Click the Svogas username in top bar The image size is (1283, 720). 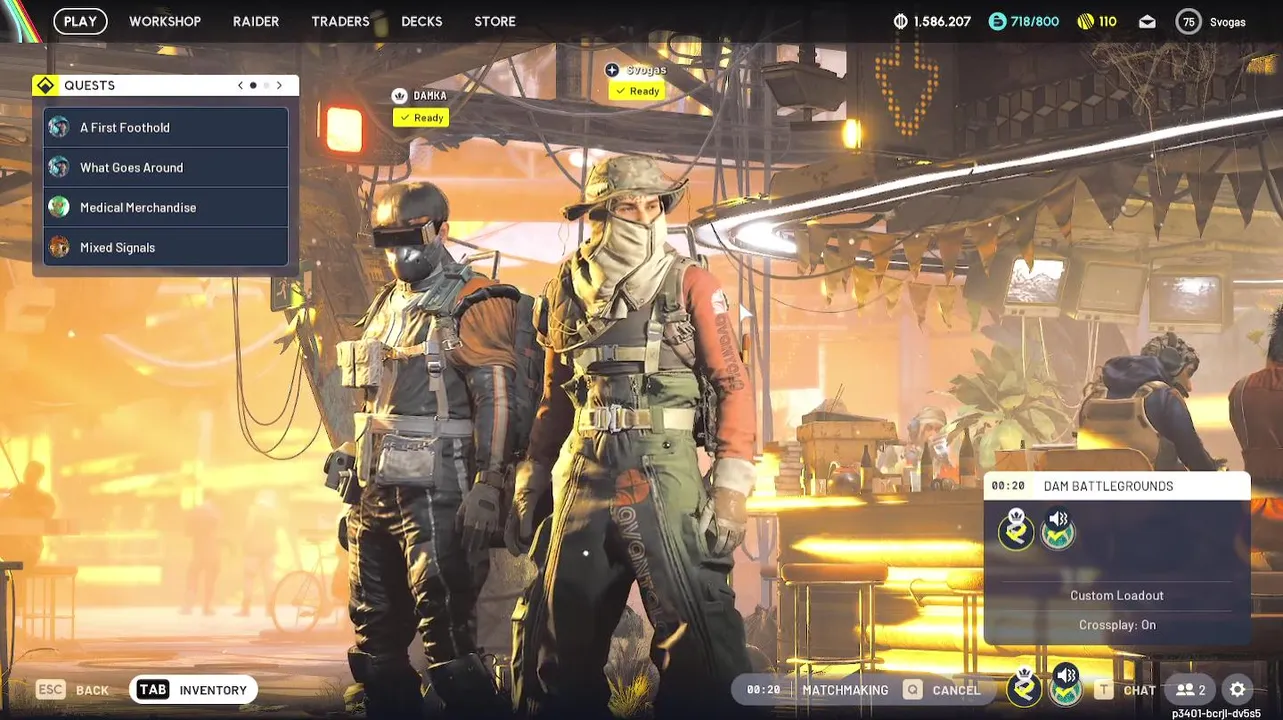(x=1228, y=22)
